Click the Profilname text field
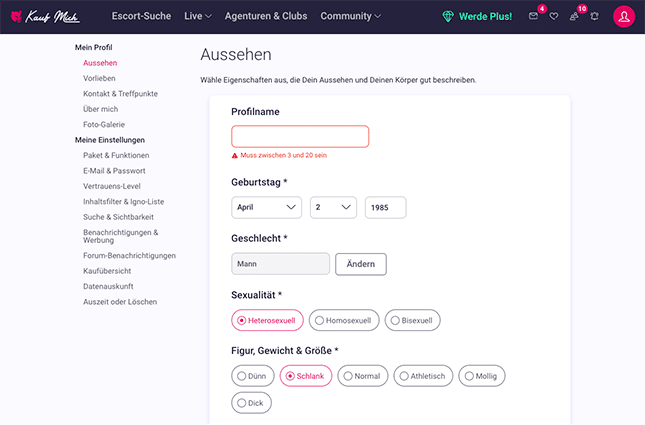Screen dimensions: 645x425 (300, 137)
